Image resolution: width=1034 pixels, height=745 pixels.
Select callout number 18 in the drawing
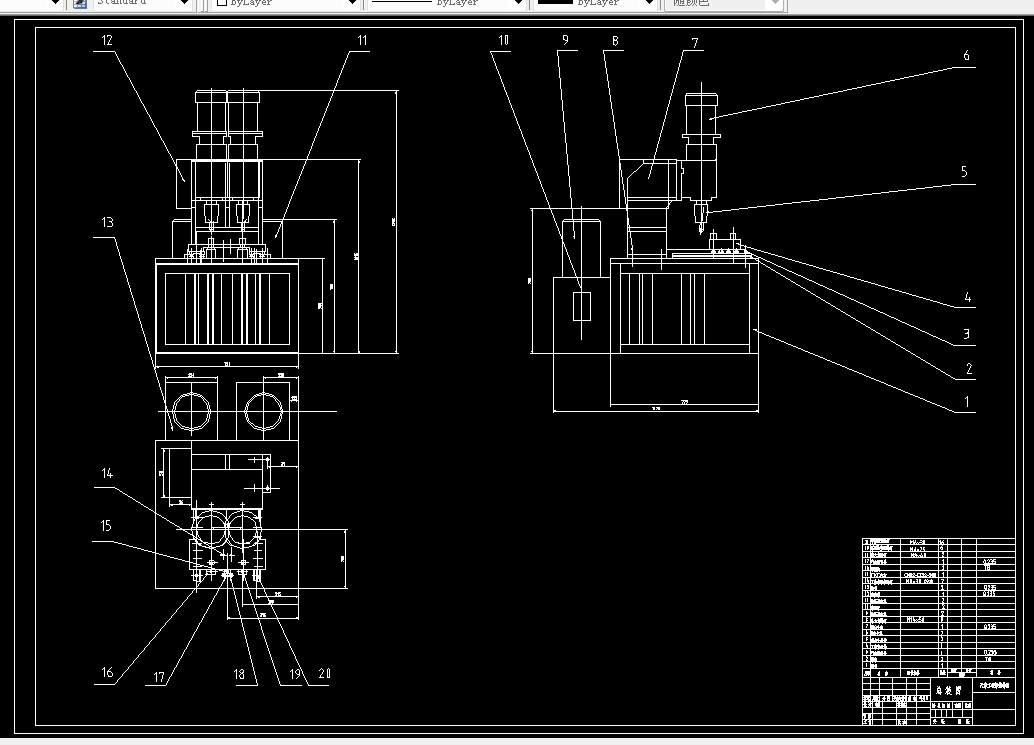point(239,674)
